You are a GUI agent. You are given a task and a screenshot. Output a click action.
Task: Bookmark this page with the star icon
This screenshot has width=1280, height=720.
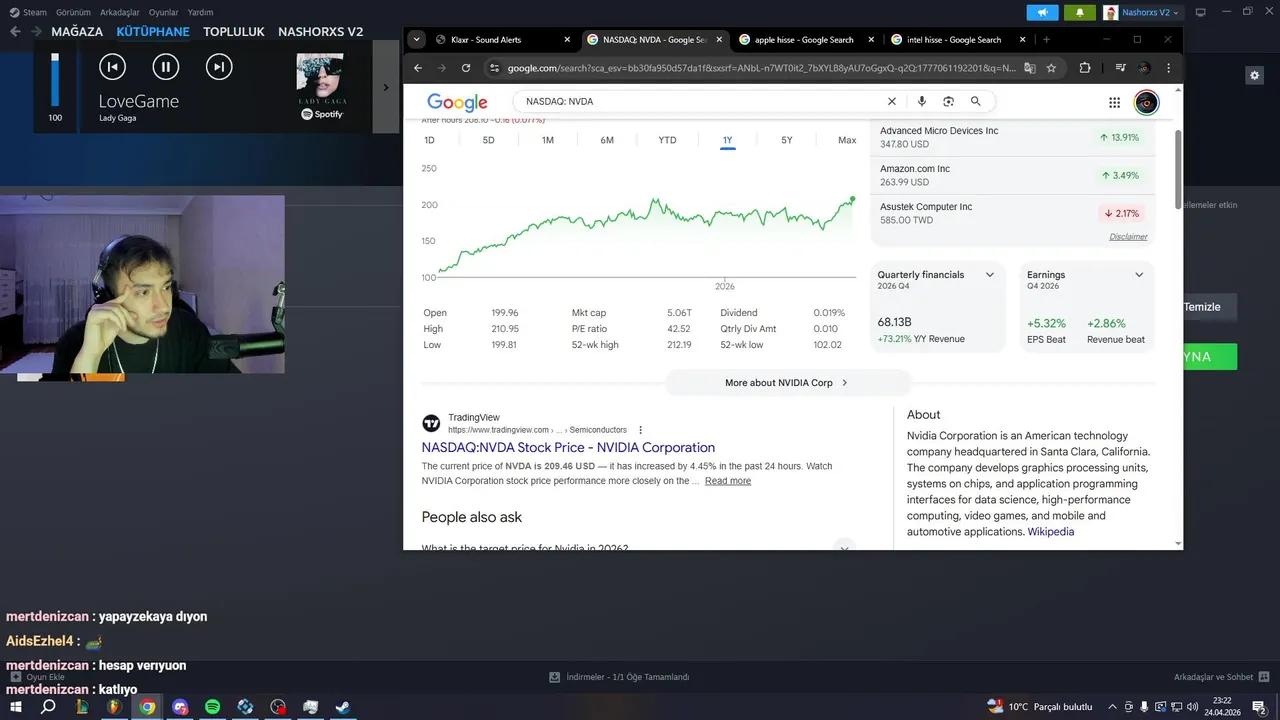(1051, 68)
